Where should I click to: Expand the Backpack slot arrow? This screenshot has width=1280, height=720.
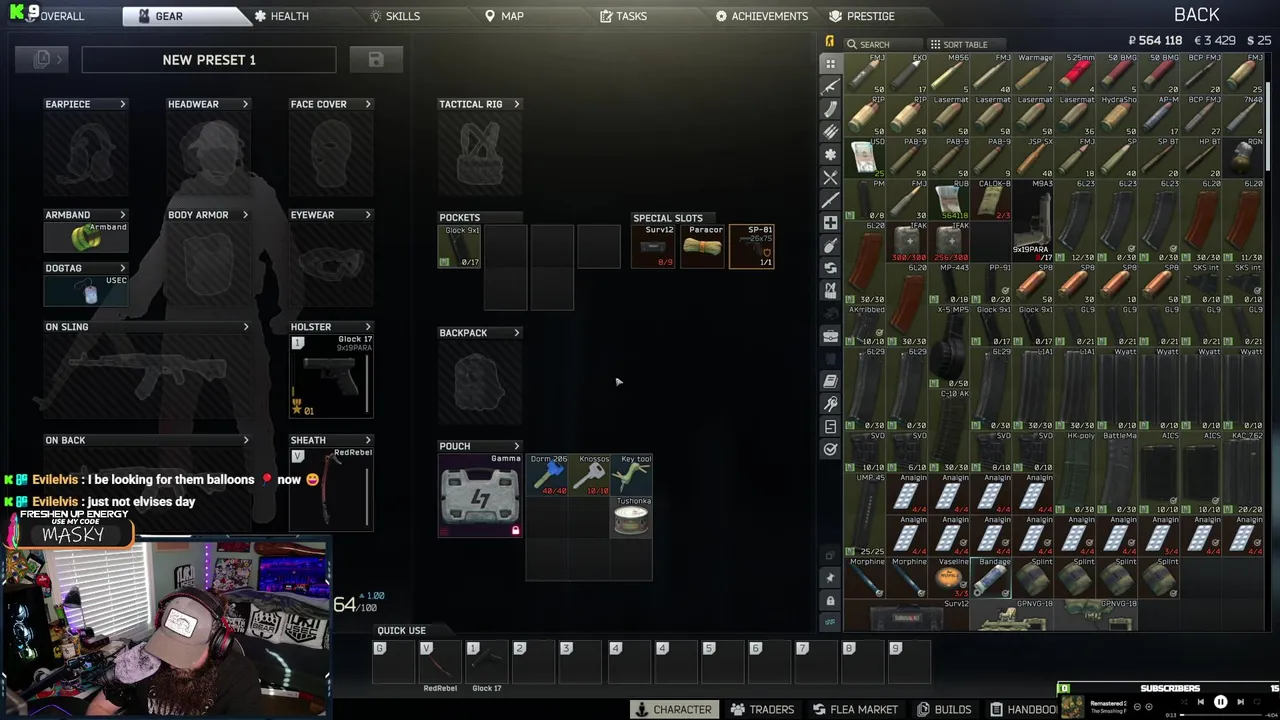coord(516,333)
